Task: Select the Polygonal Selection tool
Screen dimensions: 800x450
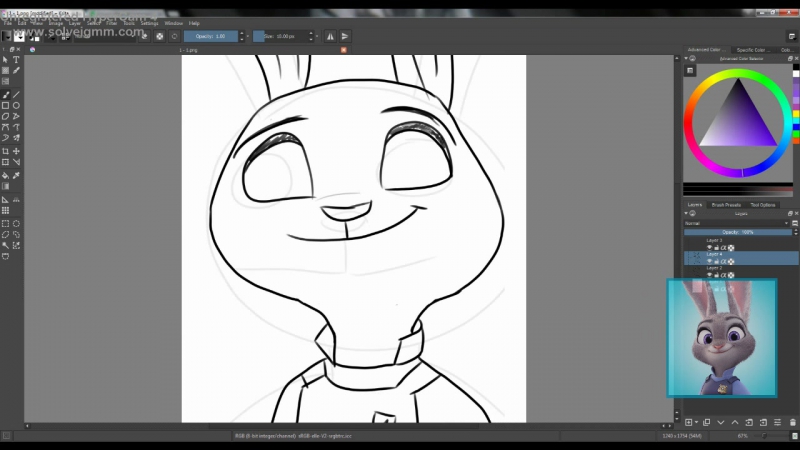Action: point(6,235)
